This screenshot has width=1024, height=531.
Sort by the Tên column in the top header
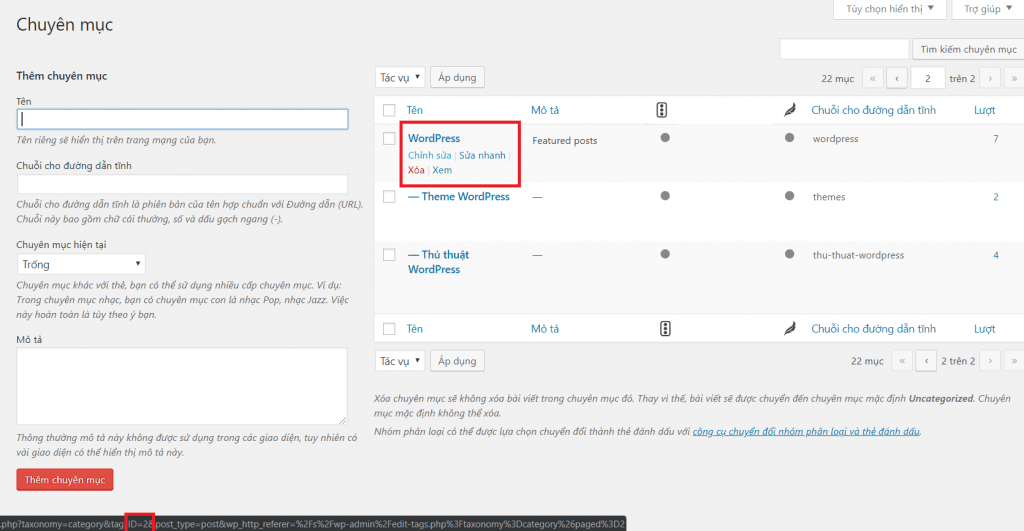[415, 110]
